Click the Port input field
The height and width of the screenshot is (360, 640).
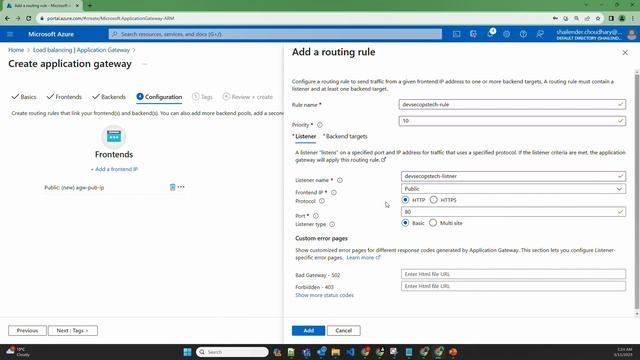(x=513, y=212)
